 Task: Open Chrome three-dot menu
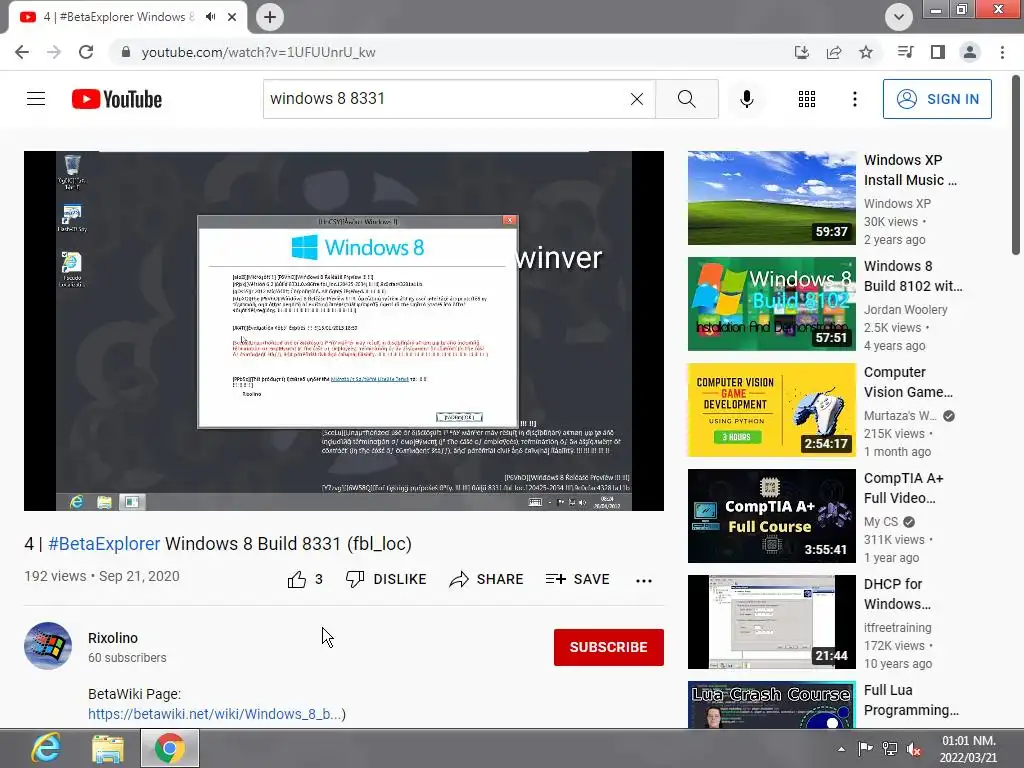tap(1002, 52)
